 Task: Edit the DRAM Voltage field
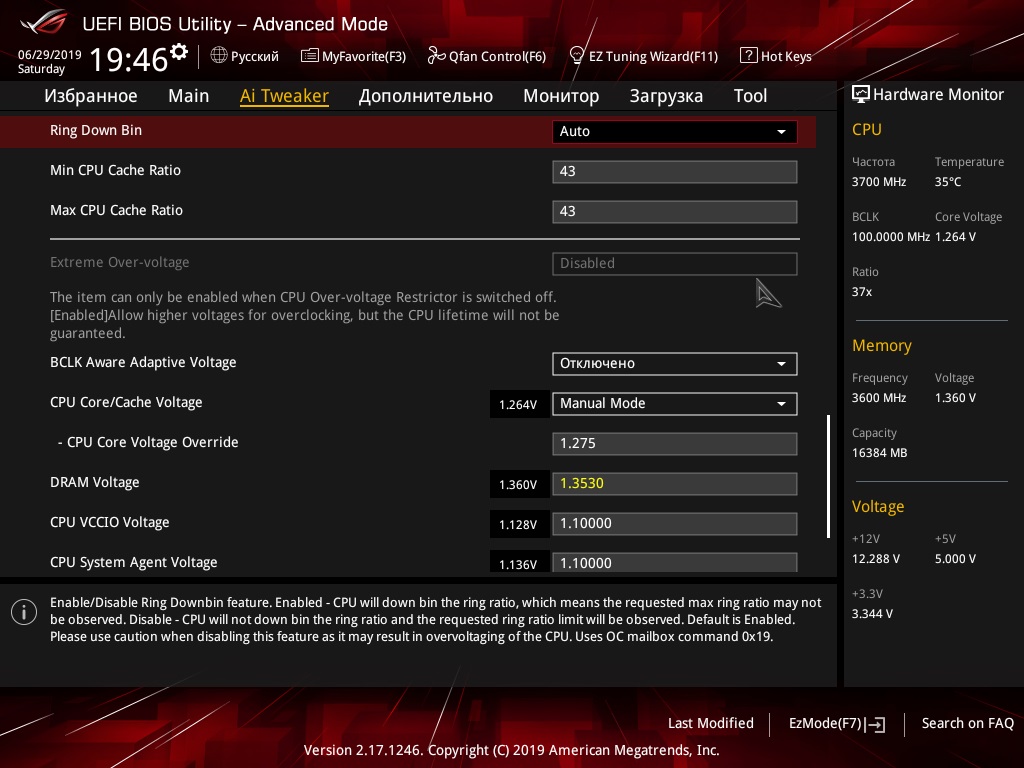coord(675,484)
